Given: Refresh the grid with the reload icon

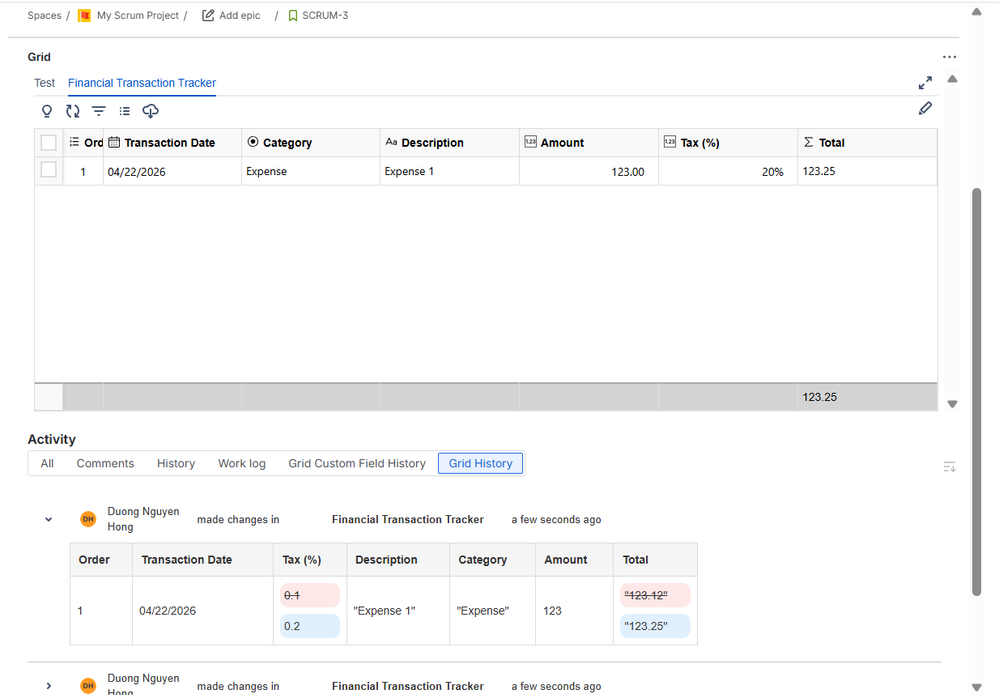Looking at the screenshot, I should tap(73, 111).
